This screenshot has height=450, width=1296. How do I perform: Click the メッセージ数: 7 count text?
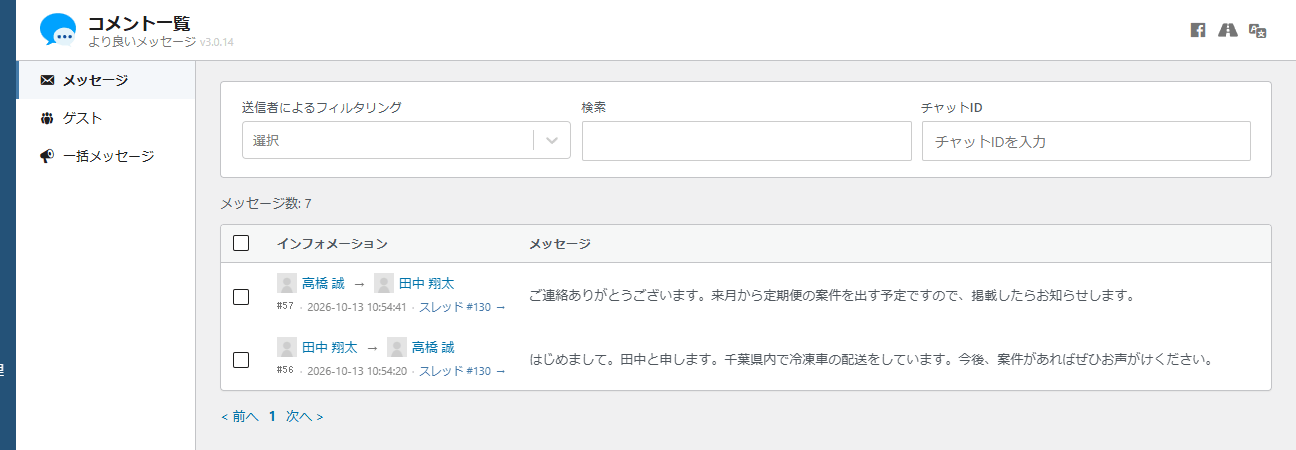266,204
